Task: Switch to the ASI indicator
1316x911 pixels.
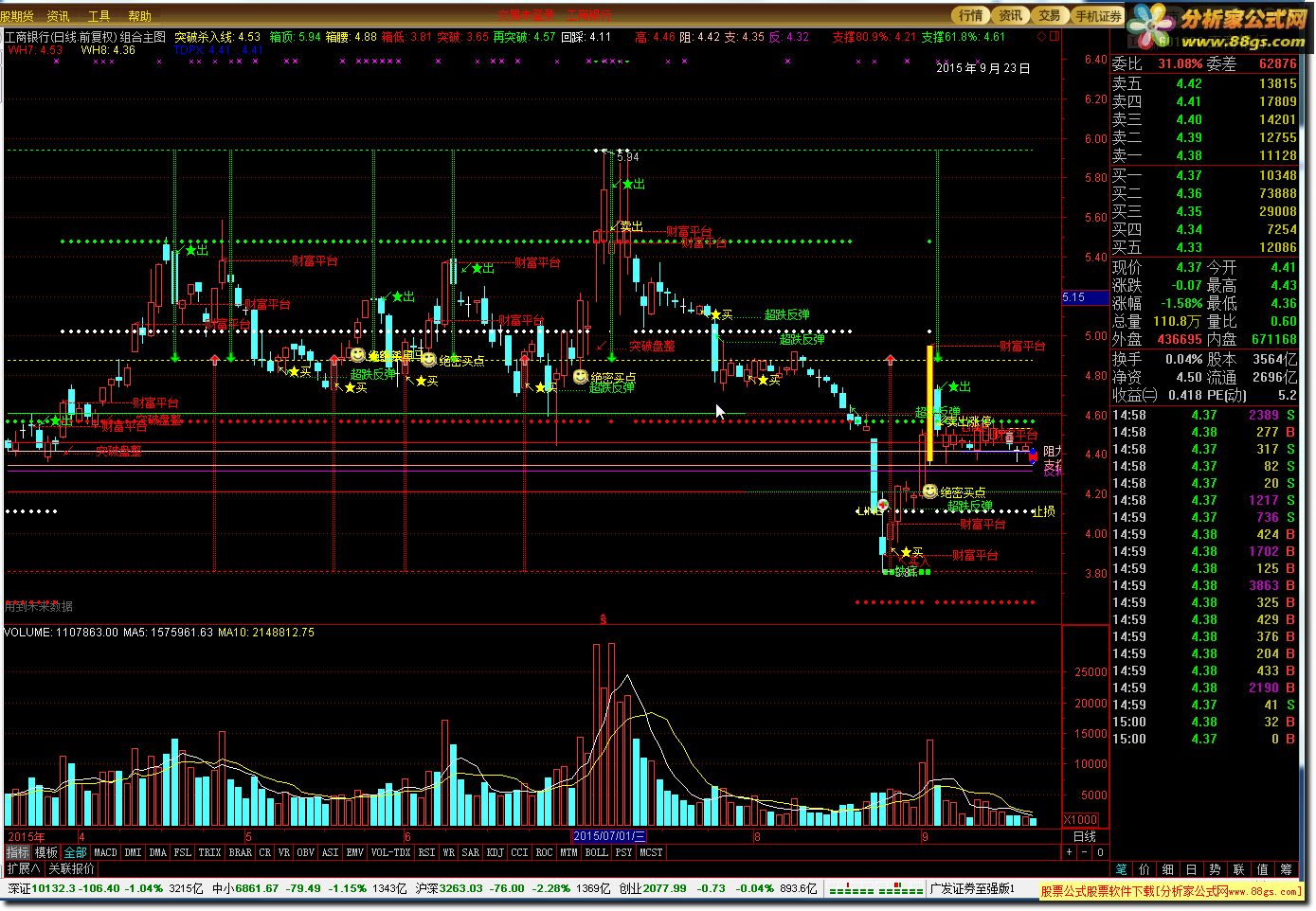Action: point(330,852)
